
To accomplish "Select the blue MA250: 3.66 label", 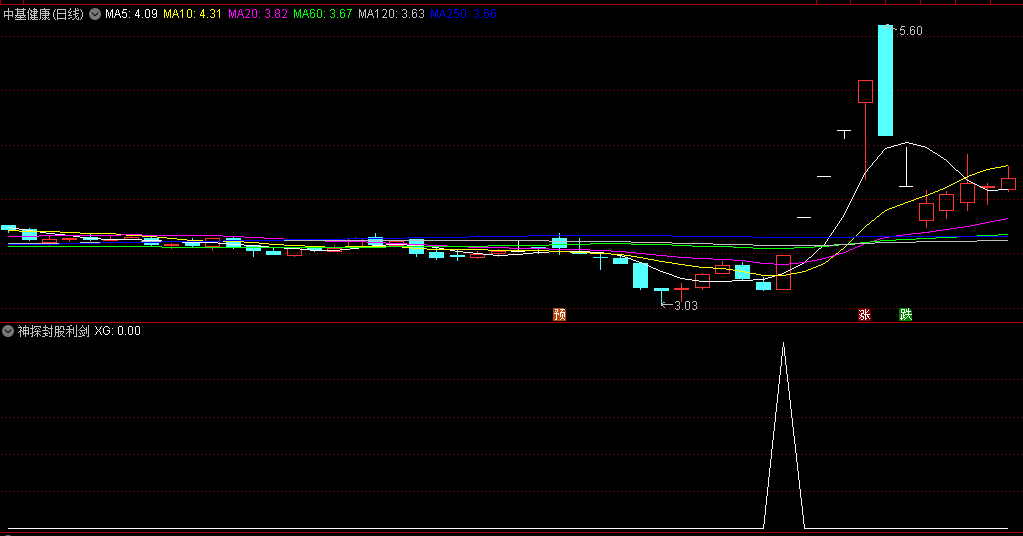I will click(x=463, y=14).
